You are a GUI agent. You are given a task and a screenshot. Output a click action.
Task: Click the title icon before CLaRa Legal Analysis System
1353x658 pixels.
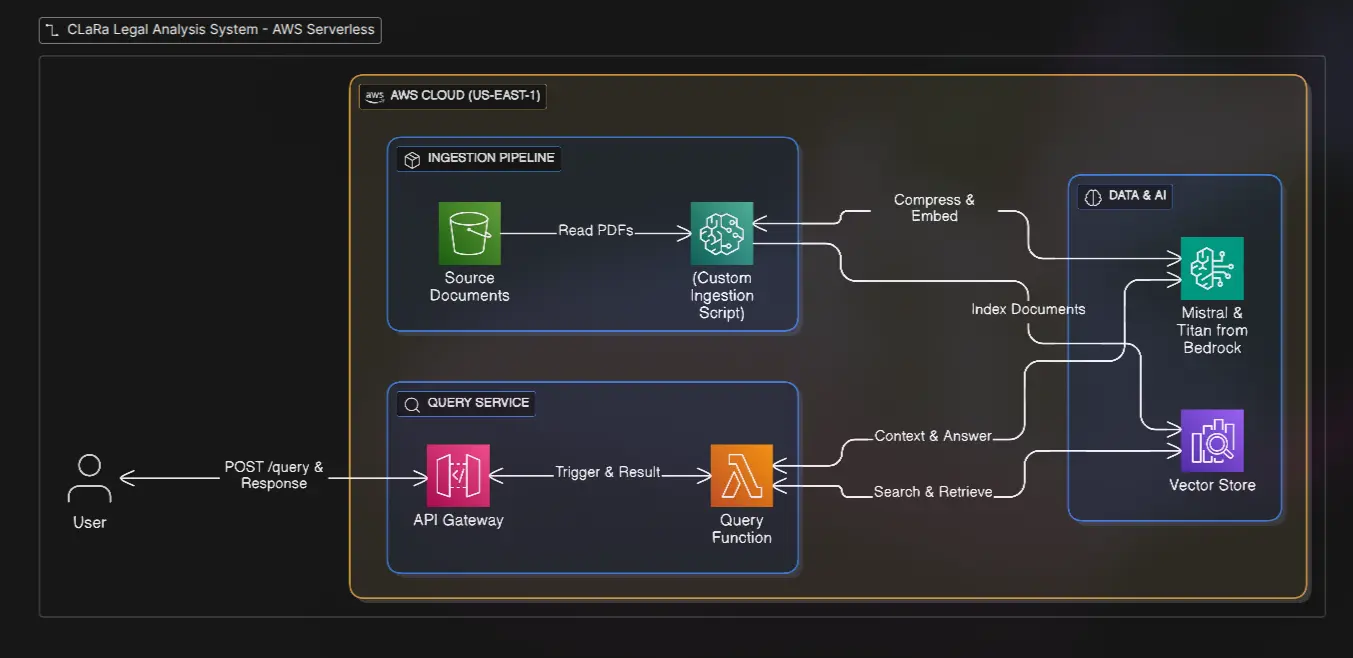tap(51, 30)
